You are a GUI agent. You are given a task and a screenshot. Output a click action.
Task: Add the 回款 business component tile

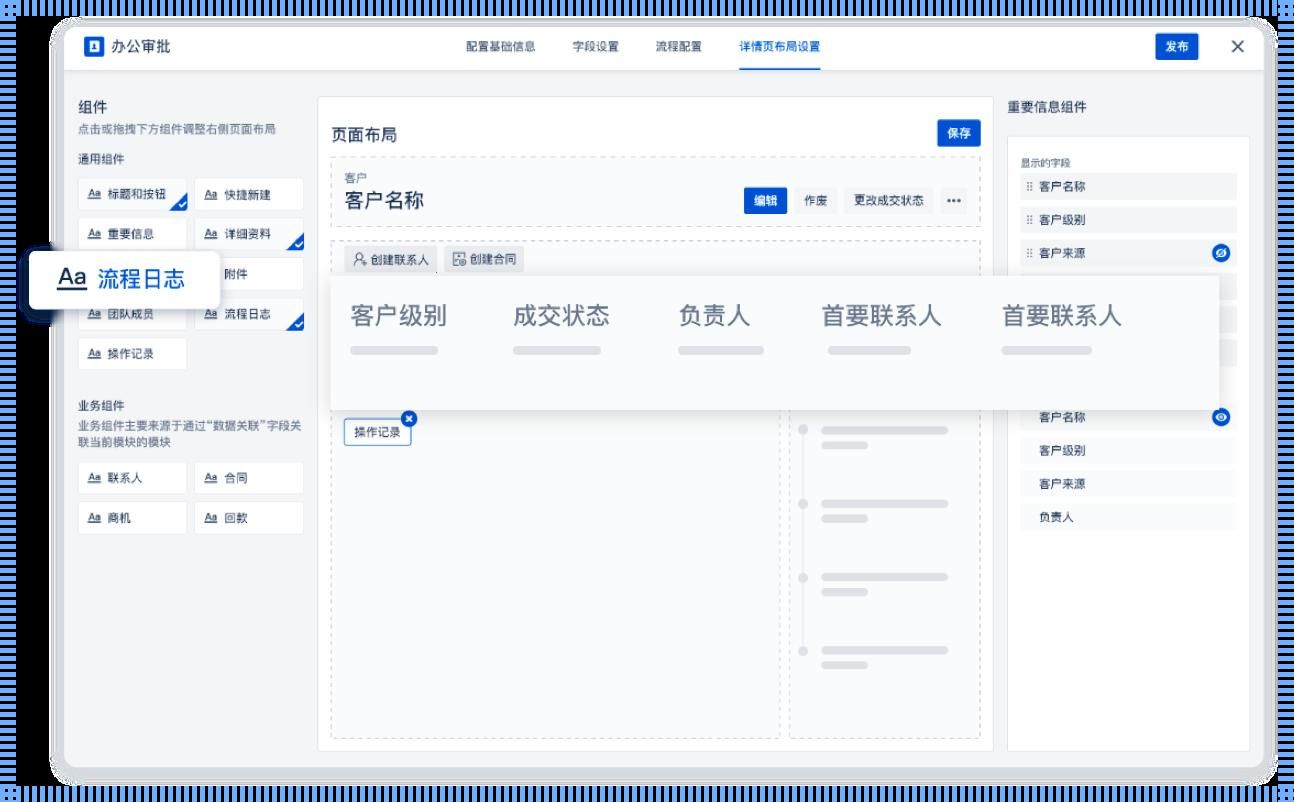point(249,518)
